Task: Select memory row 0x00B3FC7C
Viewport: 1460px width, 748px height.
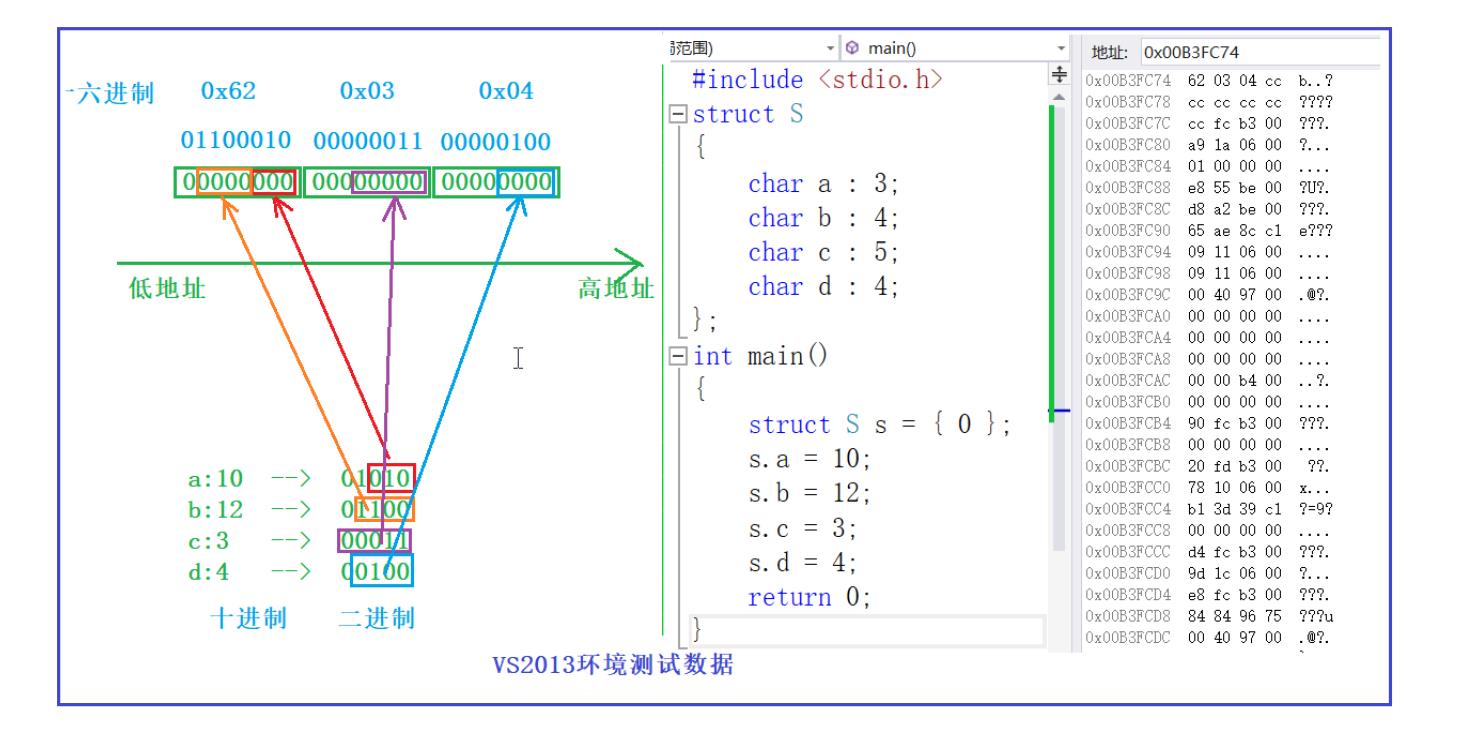Action: (x=1209, y=124)
